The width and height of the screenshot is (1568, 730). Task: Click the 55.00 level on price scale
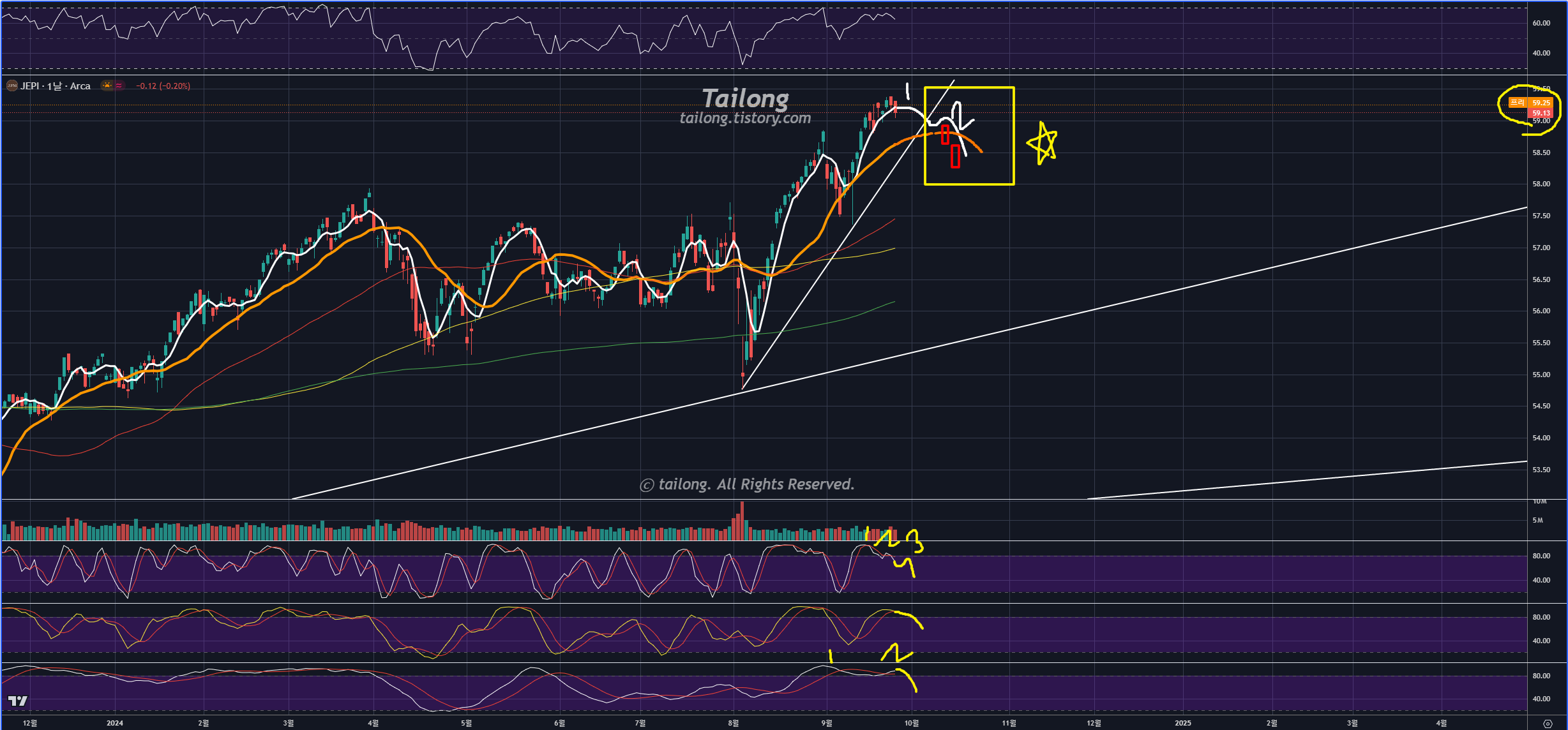coord(1541,375)
